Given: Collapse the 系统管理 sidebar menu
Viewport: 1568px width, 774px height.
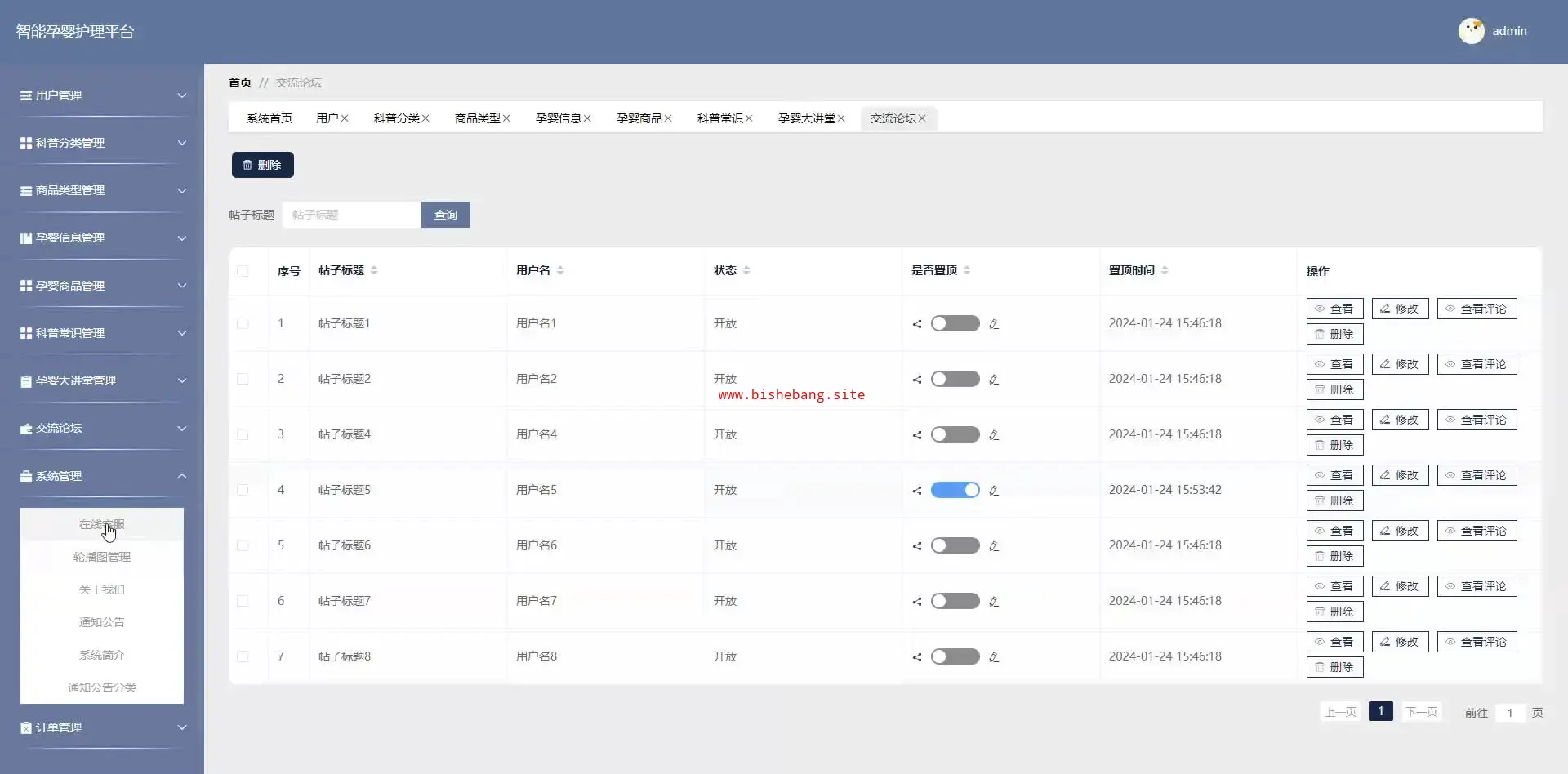Looking at the screenshot, I should tap(103, 476).
